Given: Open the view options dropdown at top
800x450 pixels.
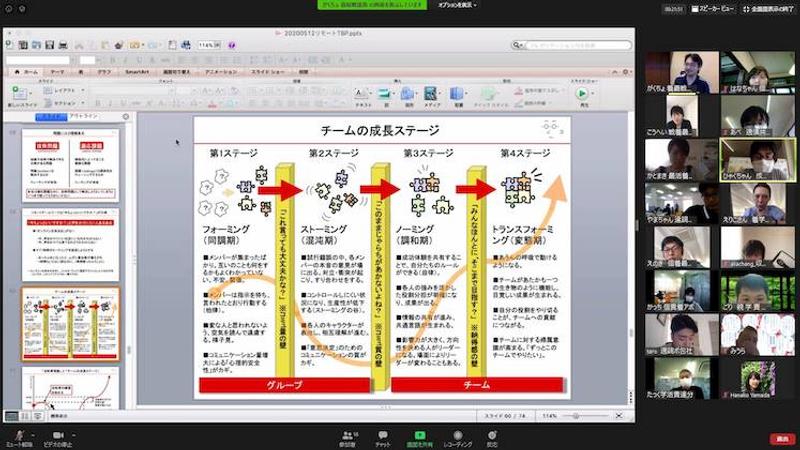Looking at the screenshot, I should 458,5.
